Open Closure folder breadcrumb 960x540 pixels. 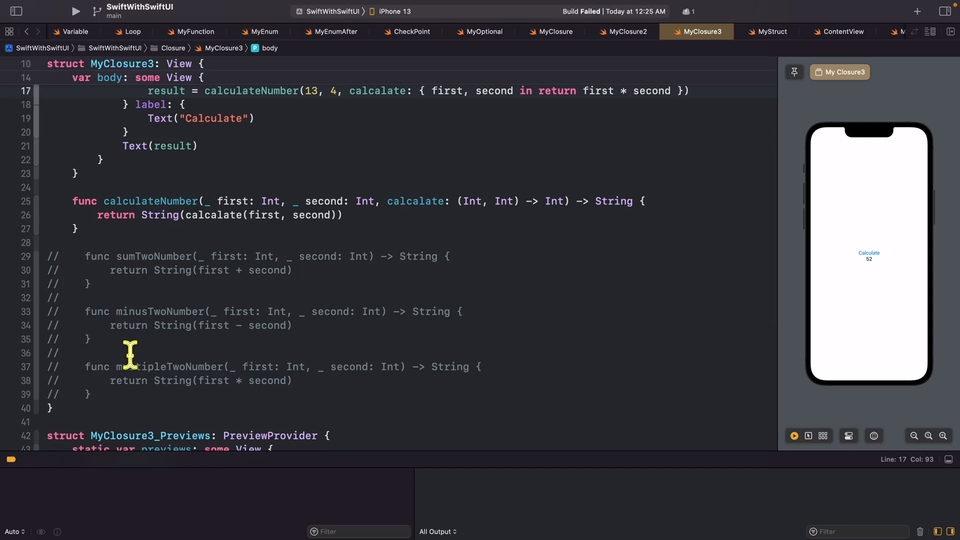click(168, 48)
